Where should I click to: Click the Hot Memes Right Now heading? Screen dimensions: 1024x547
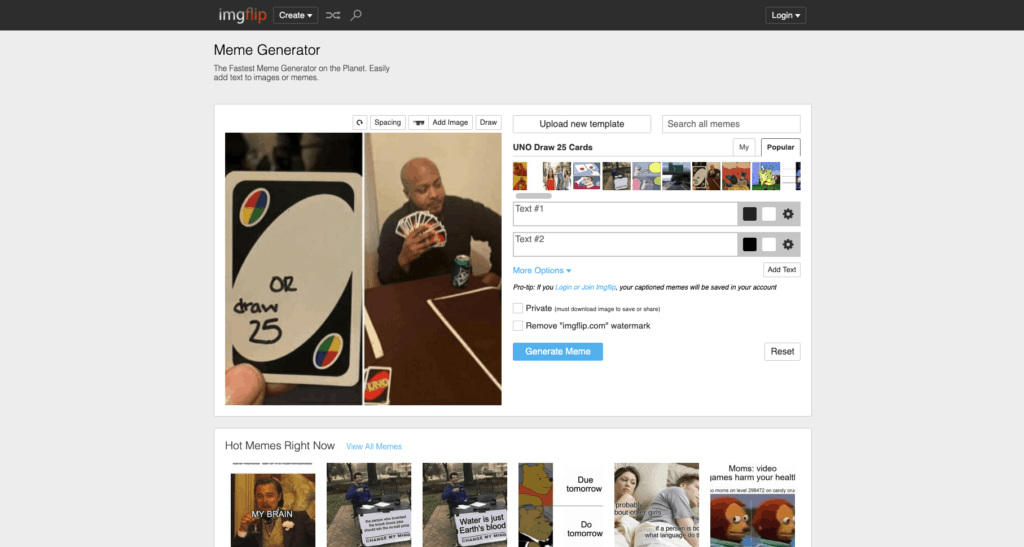click(280, 446)
